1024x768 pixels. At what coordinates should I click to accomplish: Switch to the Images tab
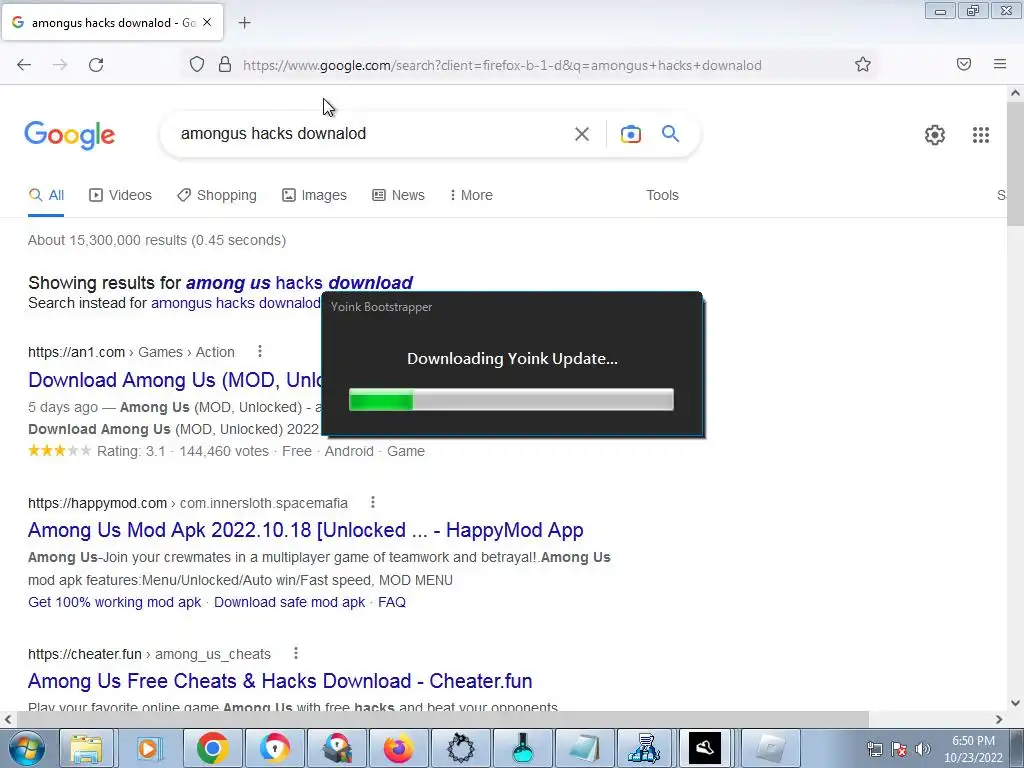pyautogui.click(x=314, y=195)
